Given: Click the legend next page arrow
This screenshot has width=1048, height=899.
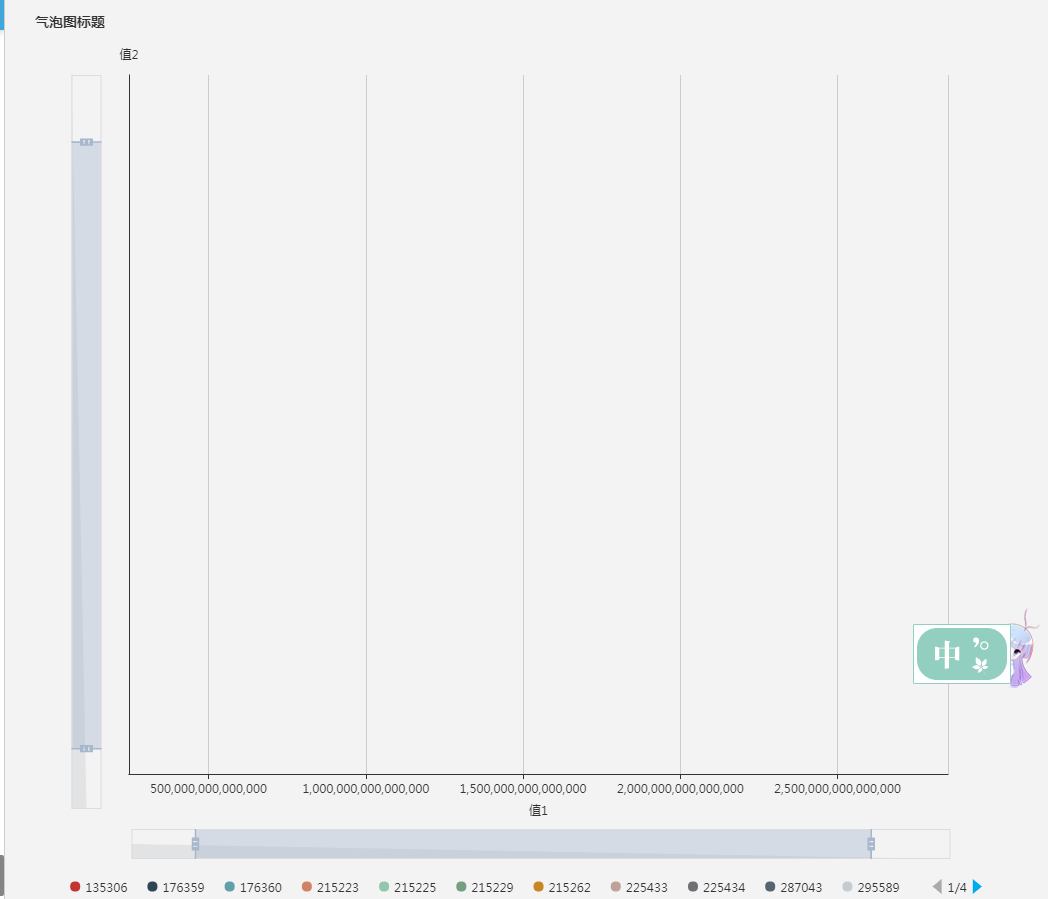Looking at the screenshot, I should pyautogui.click(x=975, y=887).
